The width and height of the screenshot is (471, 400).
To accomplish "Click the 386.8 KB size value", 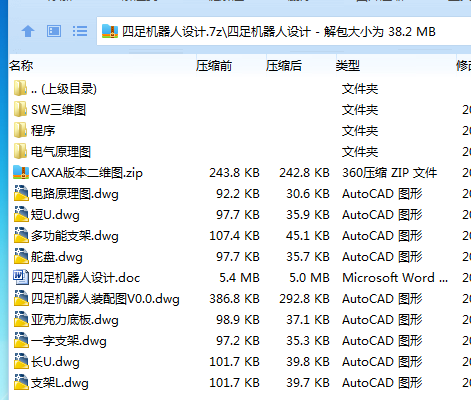I will click(234, 299).
